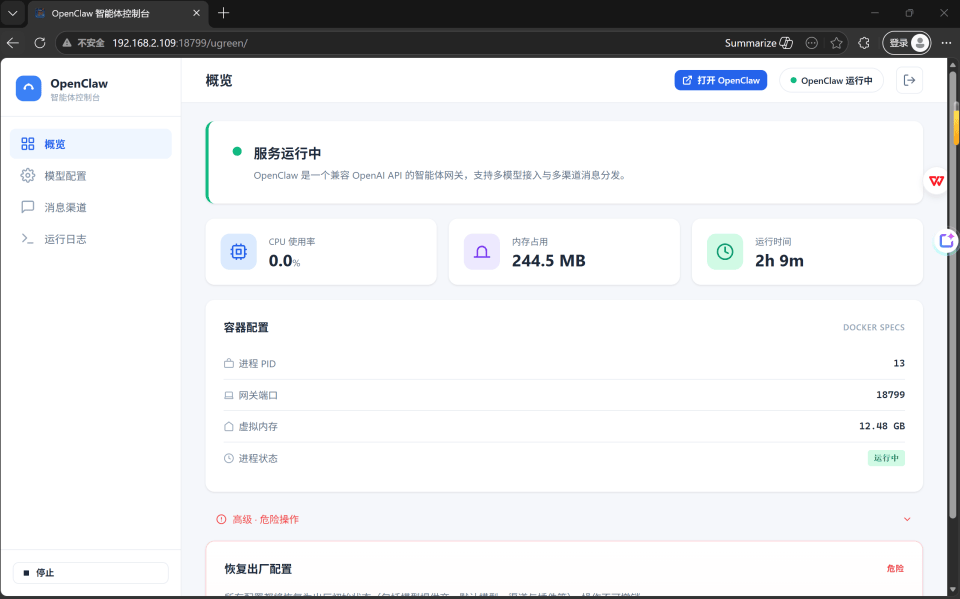The width and height of the screenshot is (960, 599).
Task: Click the PID value 13
Action: (x=899, y=363)
